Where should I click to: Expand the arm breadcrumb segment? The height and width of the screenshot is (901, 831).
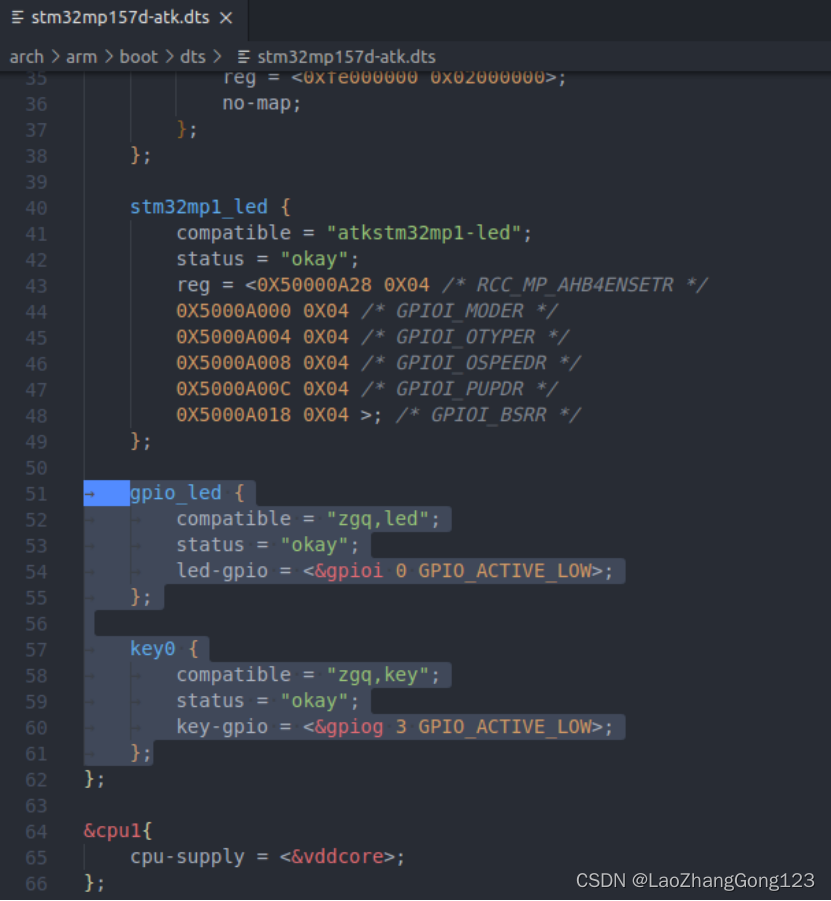pyautogui.click(x=82, y=57)
